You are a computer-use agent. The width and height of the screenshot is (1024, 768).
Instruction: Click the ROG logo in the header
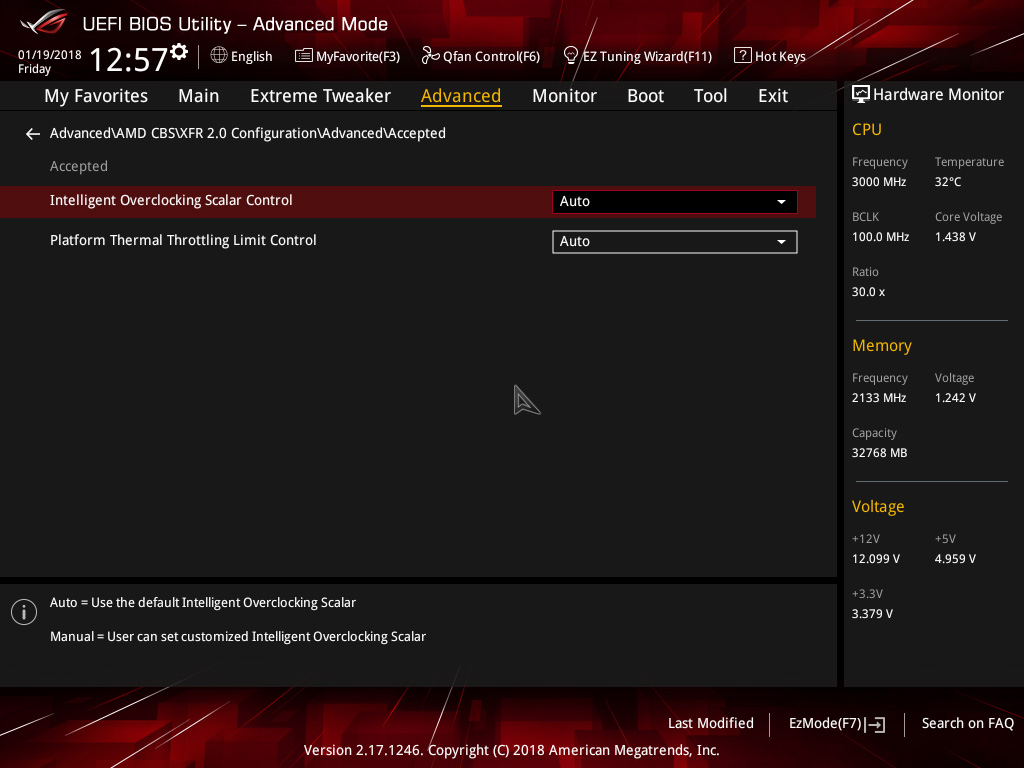pos(44,23)
